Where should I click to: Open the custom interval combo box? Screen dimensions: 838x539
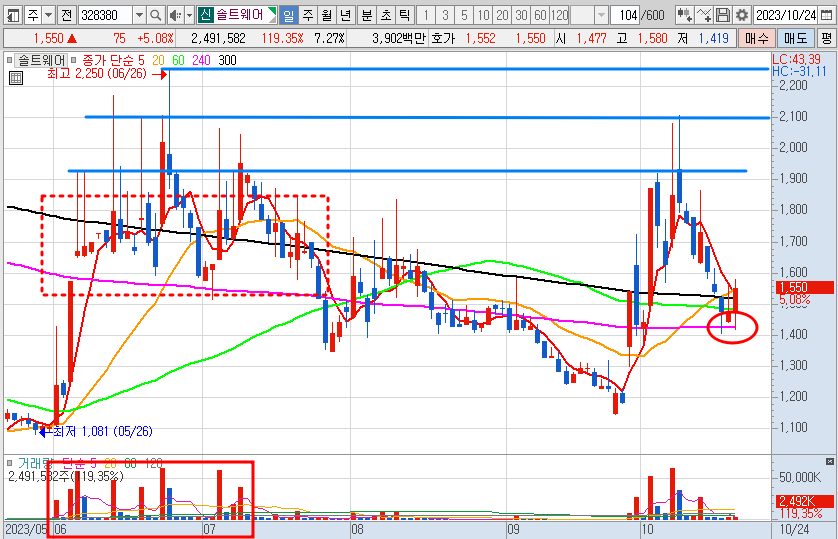589,15
